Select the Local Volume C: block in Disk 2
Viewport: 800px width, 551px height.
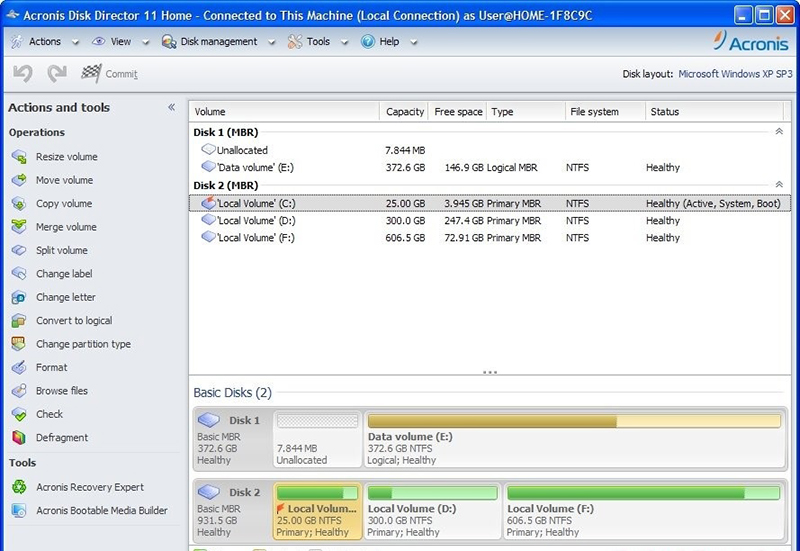[317, 511]
